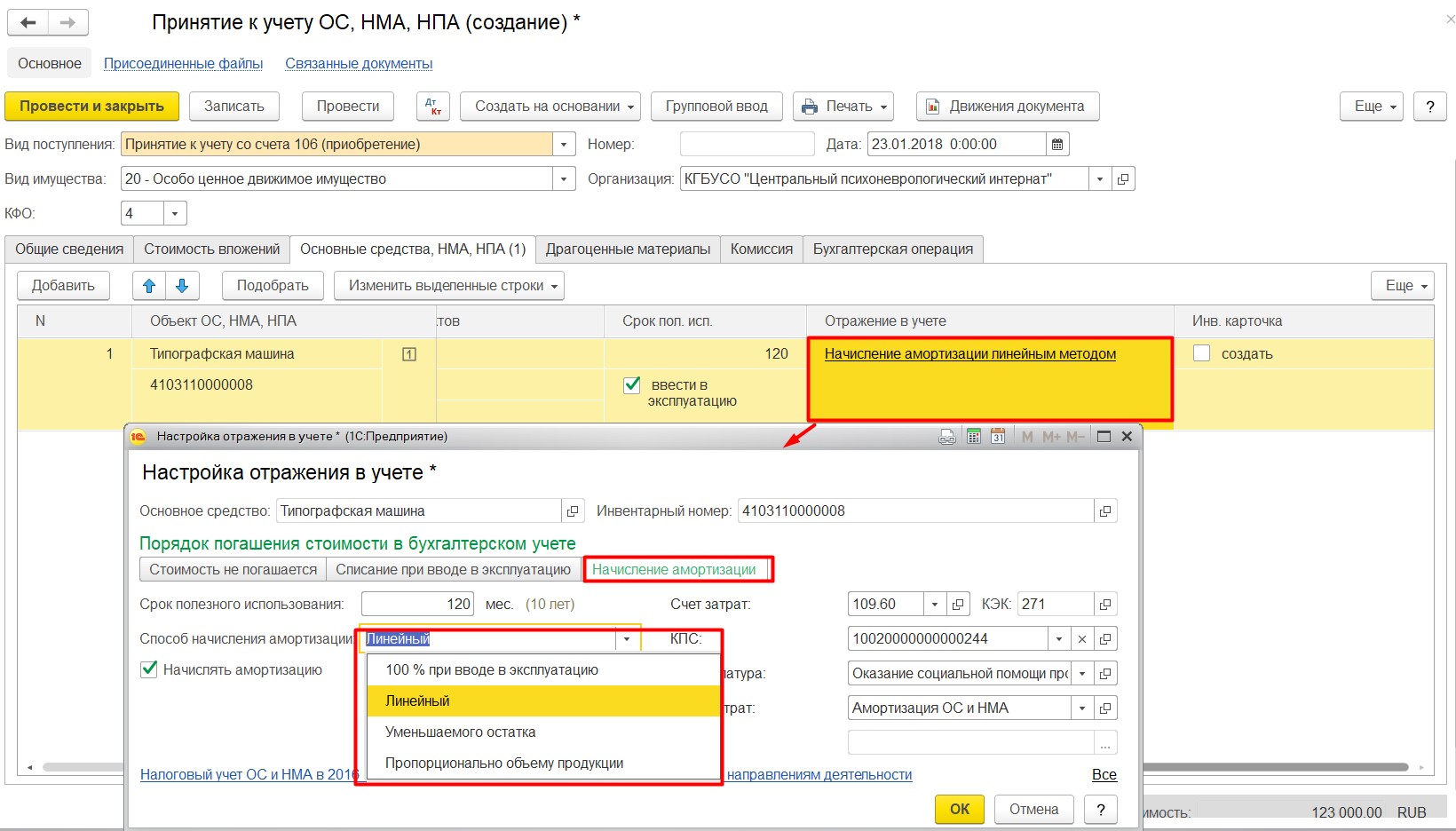Expand Счет затрат 109.60 dropdown
This screenshot has height=831, width=1456.
click(x=935, y=605)
